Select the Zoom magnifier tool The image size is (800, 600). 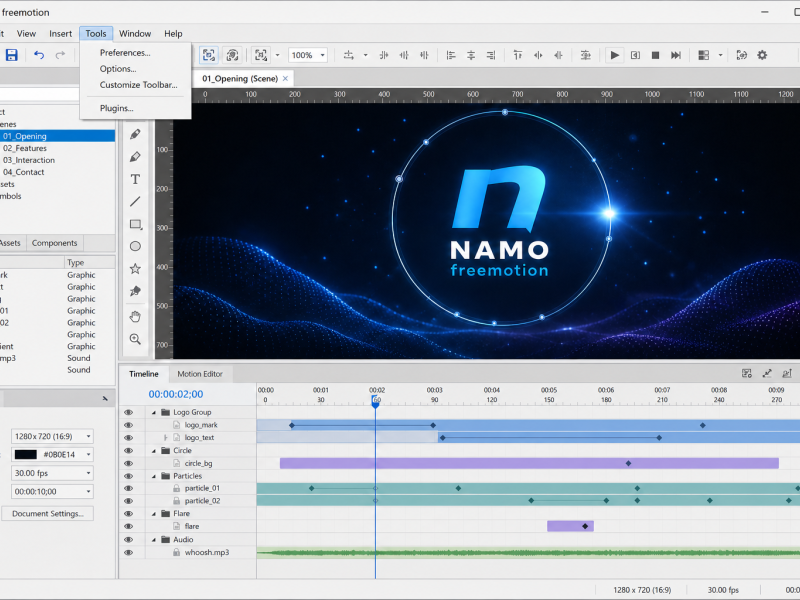click(135, 339)
